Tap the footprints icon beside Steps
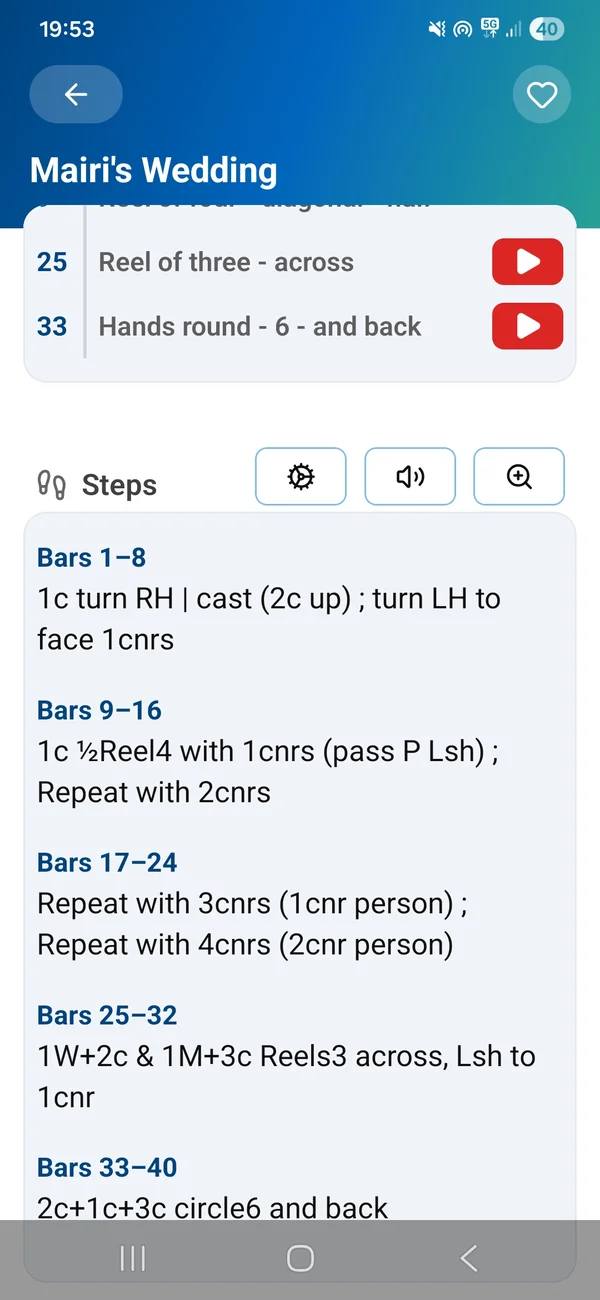The width and height of the screenshot is (600, 1300). (x=55, y=484)
